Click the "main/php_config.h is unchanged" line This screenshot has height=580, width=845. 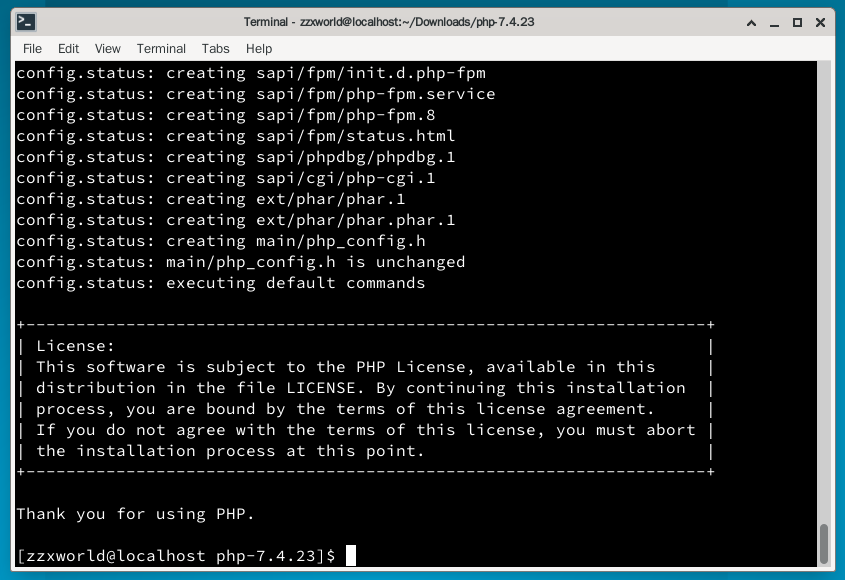315,262
